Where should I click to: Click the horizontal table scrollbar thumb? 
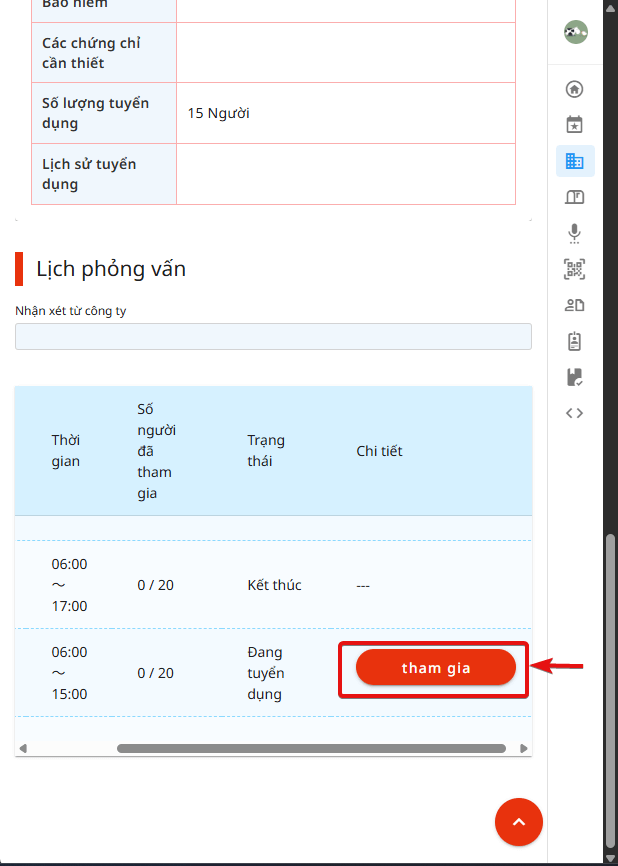pyautogui.click(x=311, y=748)
